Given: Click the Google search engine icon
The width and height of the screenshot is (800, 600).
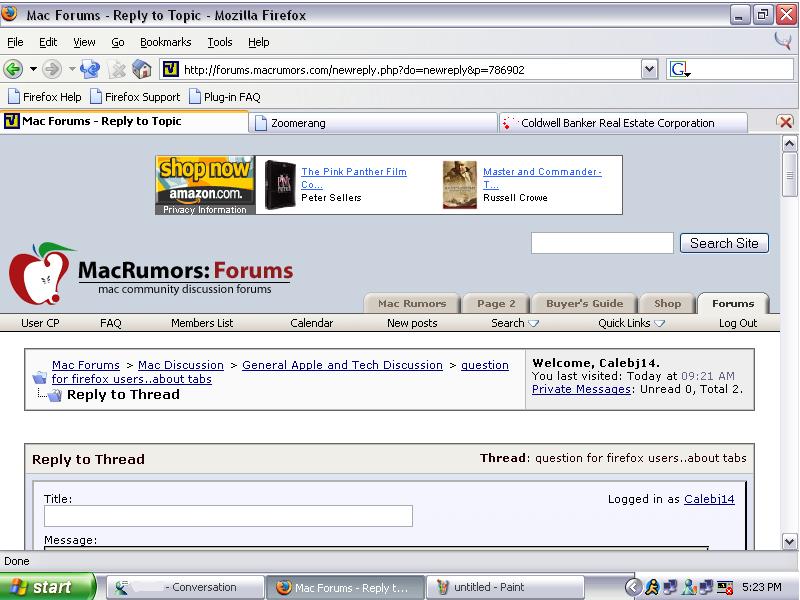Looking at the screenshot, I should click(680, 69).
